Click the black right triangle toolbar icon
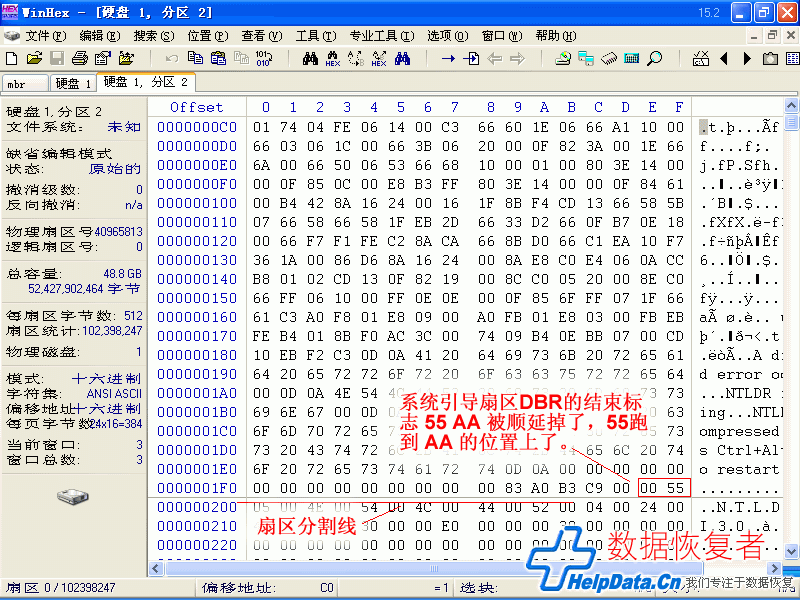 pyautogui.click(x=747, y=59)
